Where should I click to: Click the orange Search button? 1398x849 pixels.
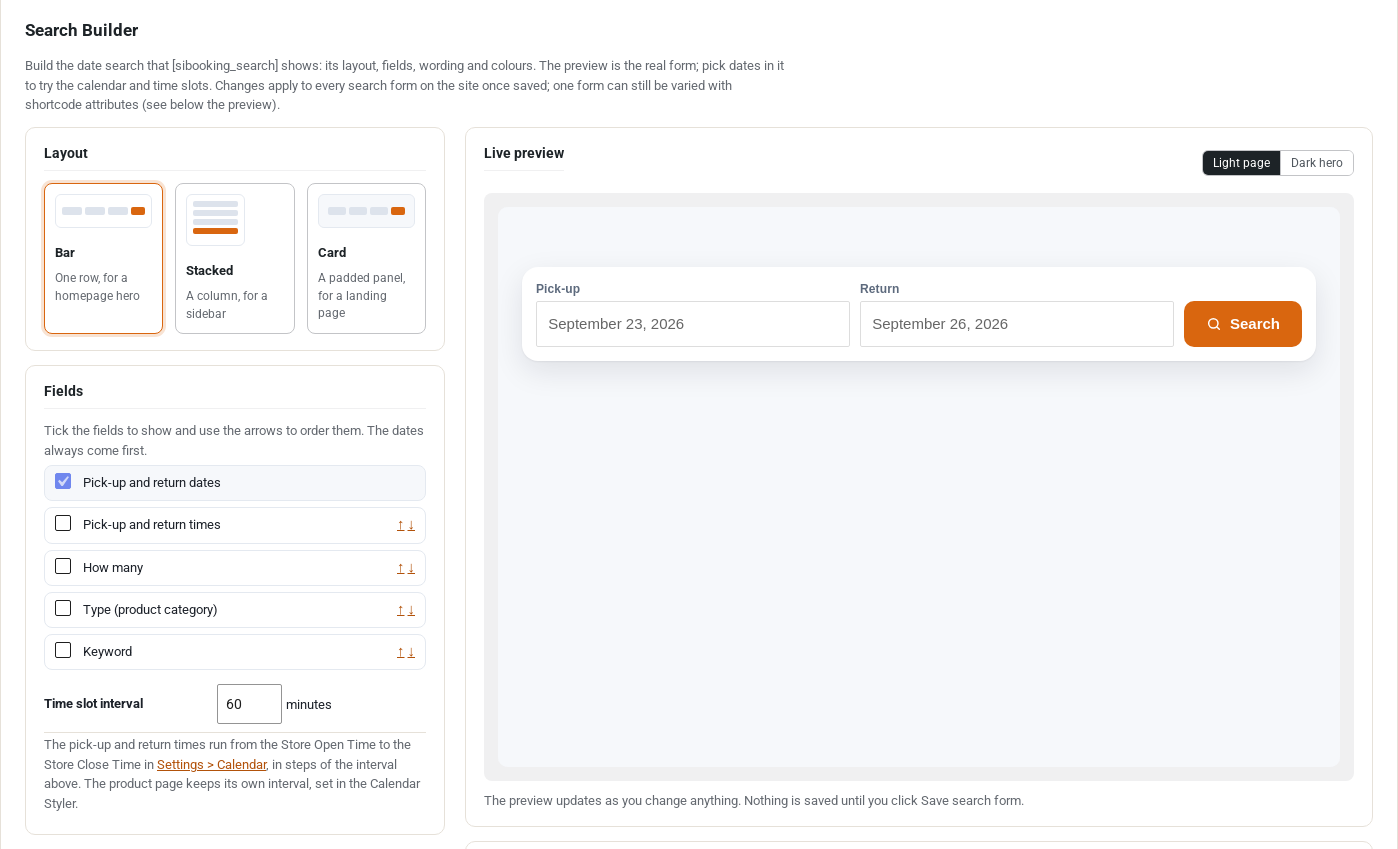(1243, 324)
